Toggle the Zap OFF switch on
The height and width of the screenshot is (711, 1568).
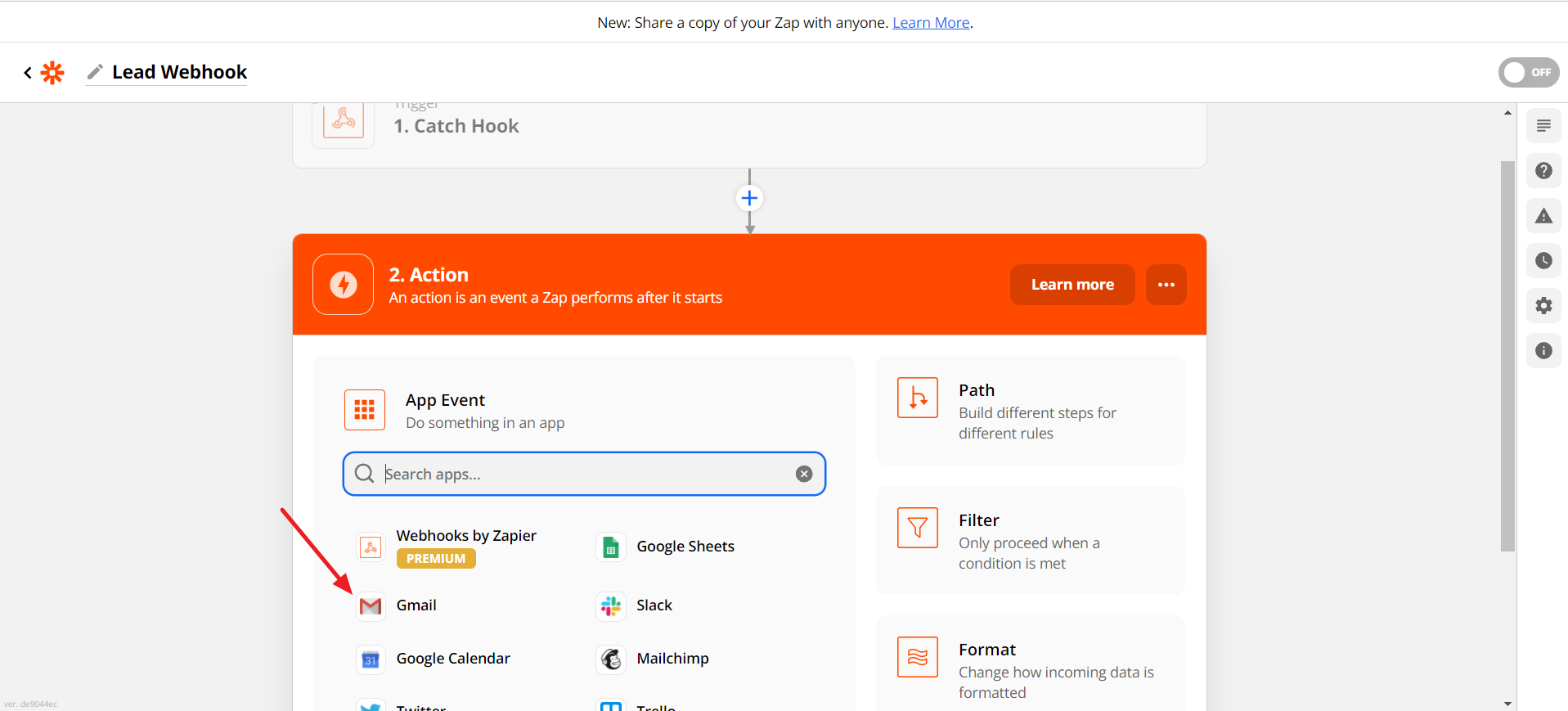(1529, 72)
